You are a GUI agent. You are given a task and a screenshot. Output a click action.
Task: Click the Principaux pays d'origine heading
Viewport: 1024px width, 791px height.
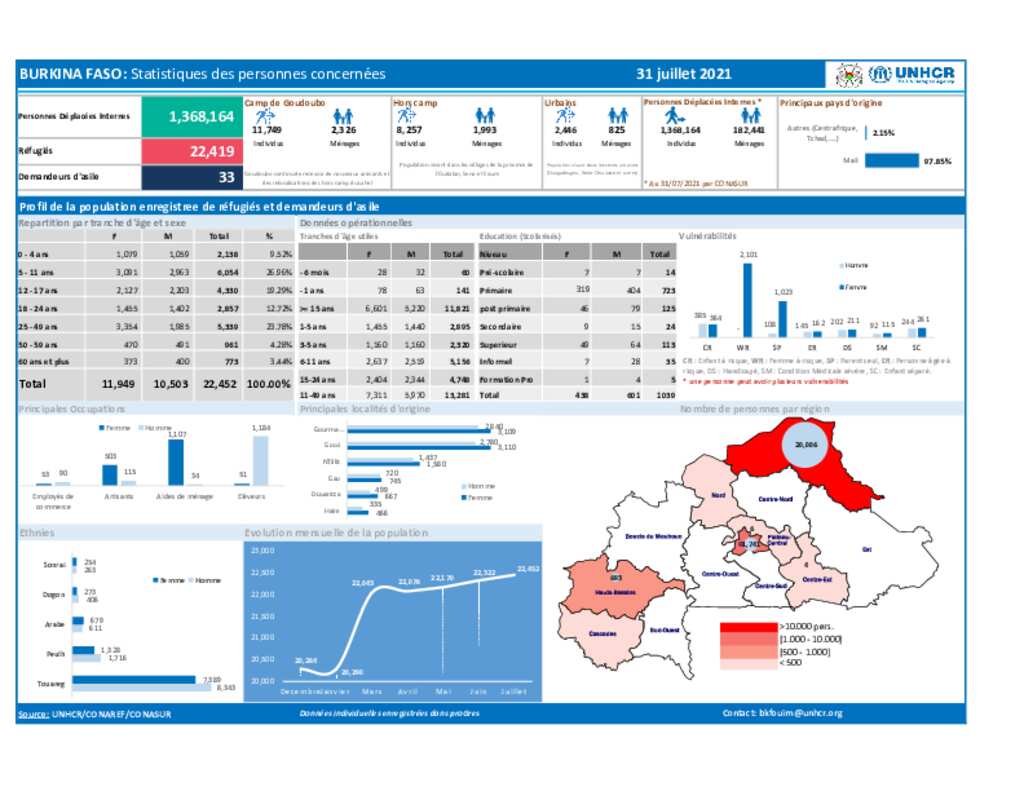pos(831,103)
